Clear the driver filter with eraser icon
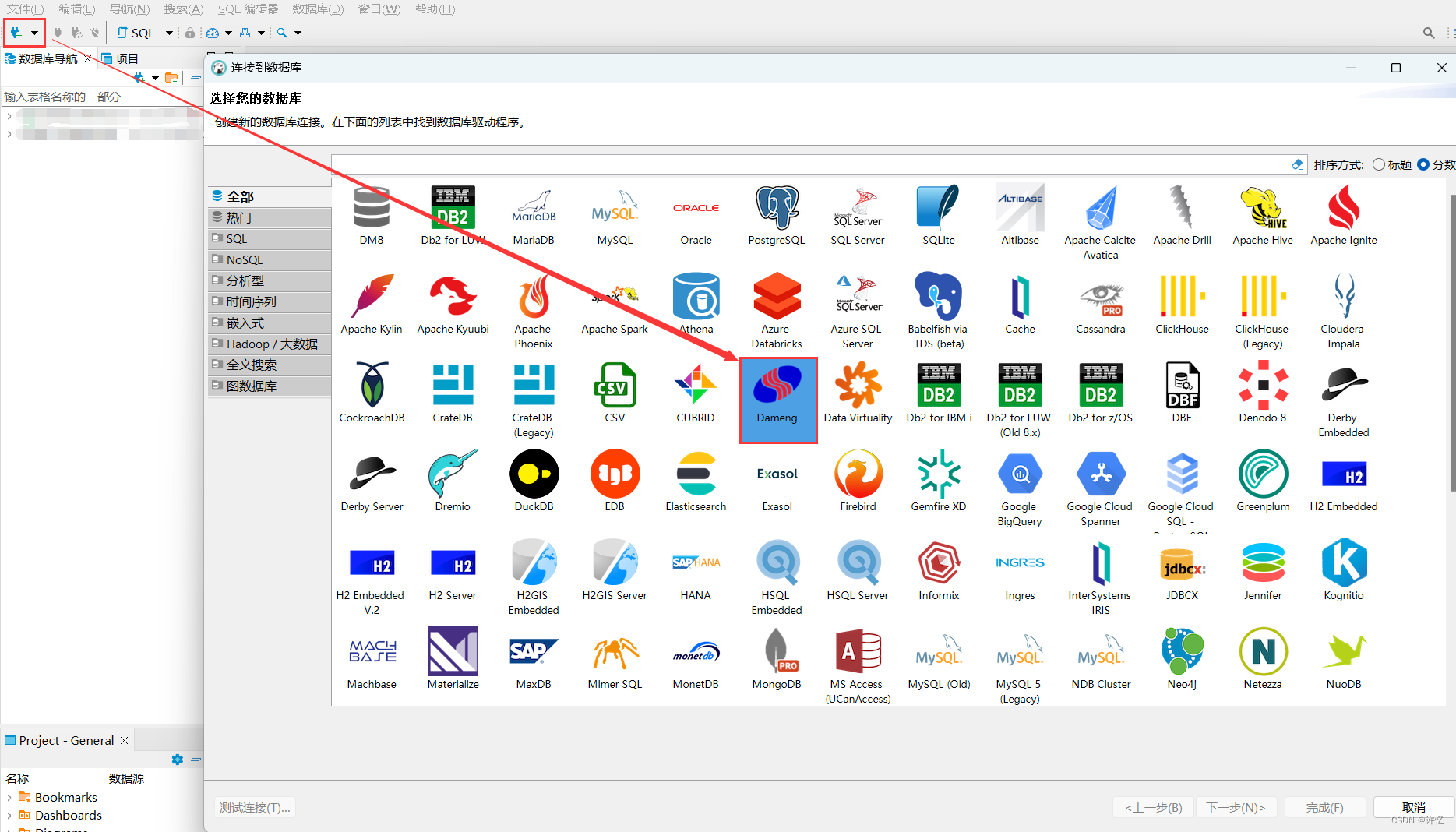The height and width of the screenshot is (832, 1456). pyautogui.click(x=1297, y=164)
